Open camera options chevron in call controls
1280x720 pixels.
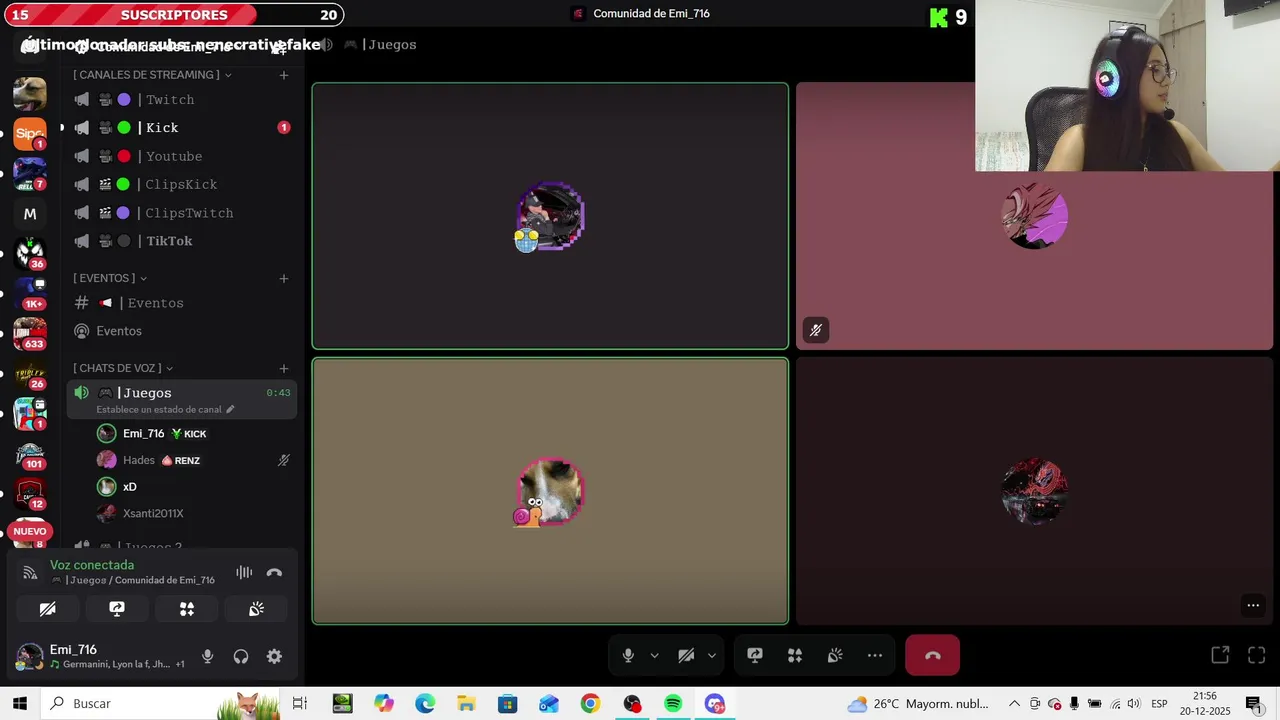click(x=712, y=656)
